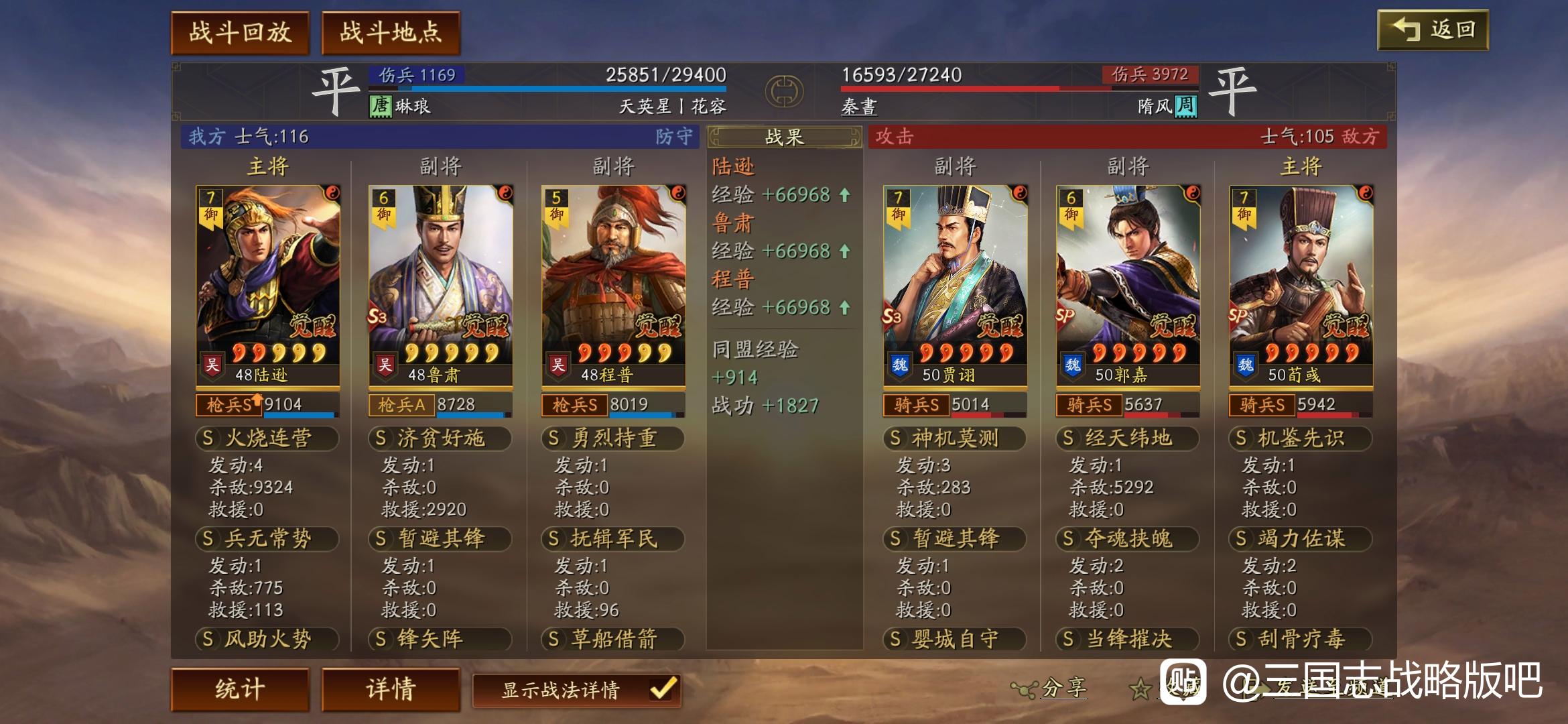Click the 详情 details button
Image resolution: width=1568 pixels, height=724 pixels.
(x=391, y=689)
